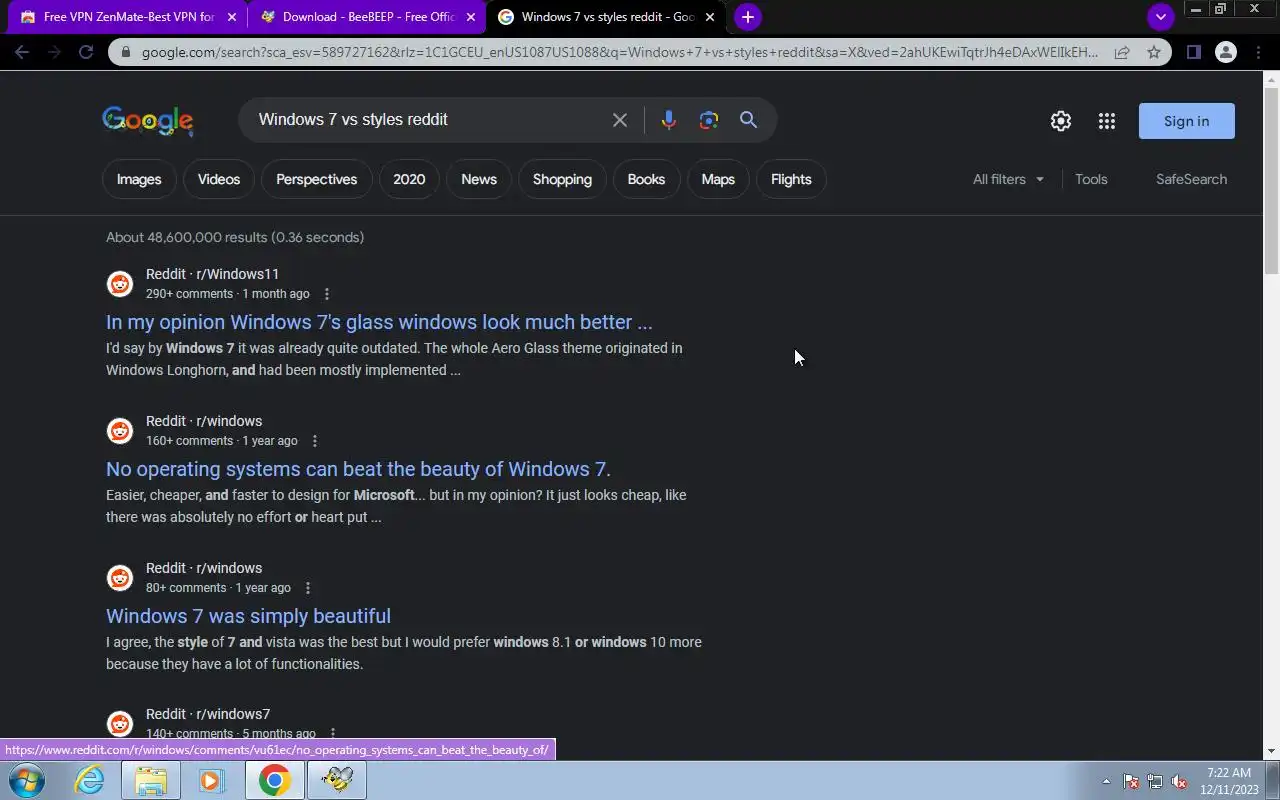
Task: Filter results by News
Action: point(479,179)
